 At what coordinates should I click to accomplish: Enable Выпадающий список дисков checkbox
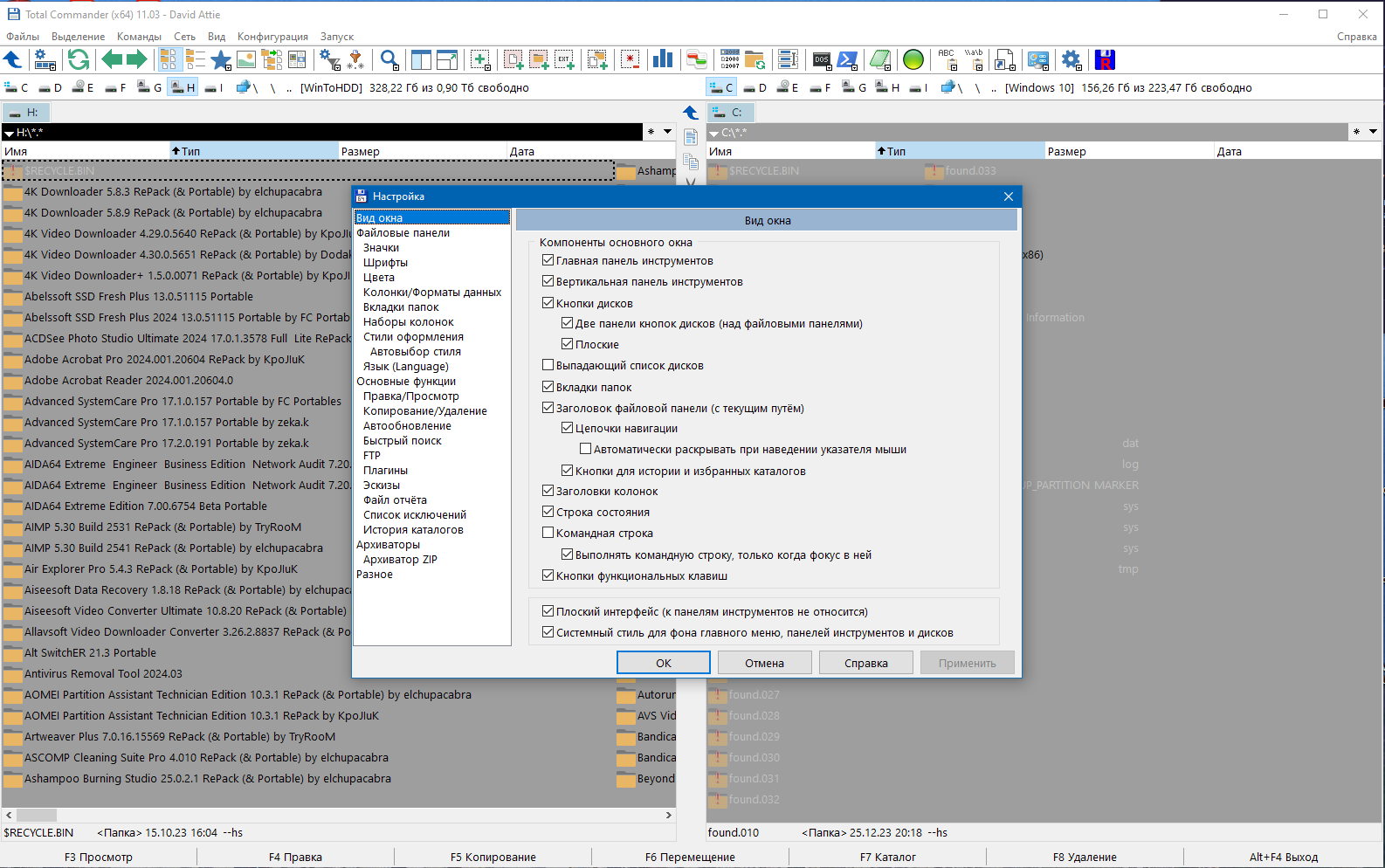point(548,365)
